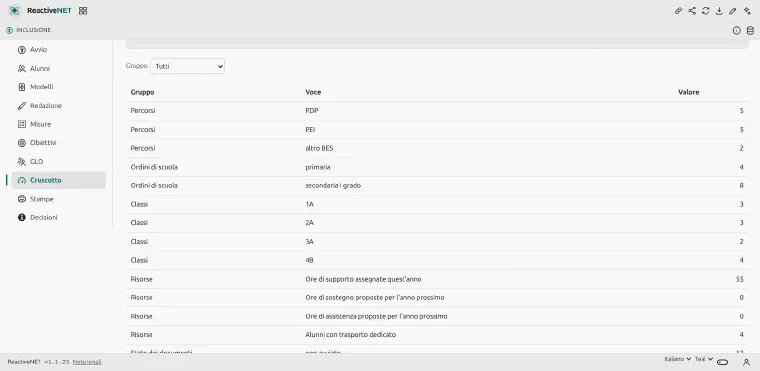Click the altro BES cell

coord(319,148)
